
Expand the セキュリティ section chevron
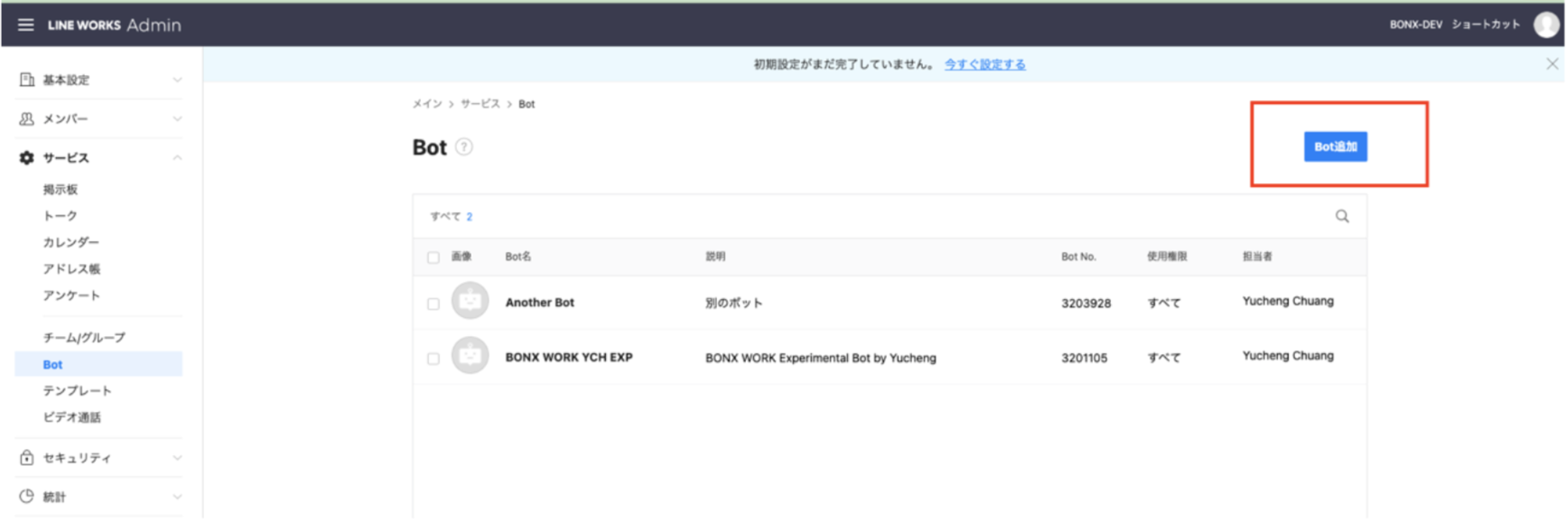[x=177, y=458]
